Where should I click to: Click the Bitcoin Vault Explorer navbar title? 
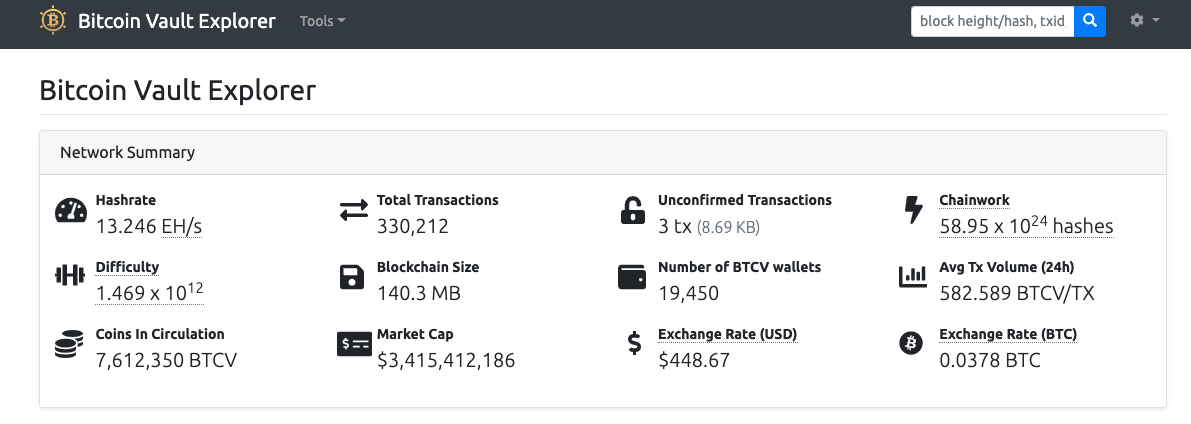pyautogui.click(x=177, y=21)
